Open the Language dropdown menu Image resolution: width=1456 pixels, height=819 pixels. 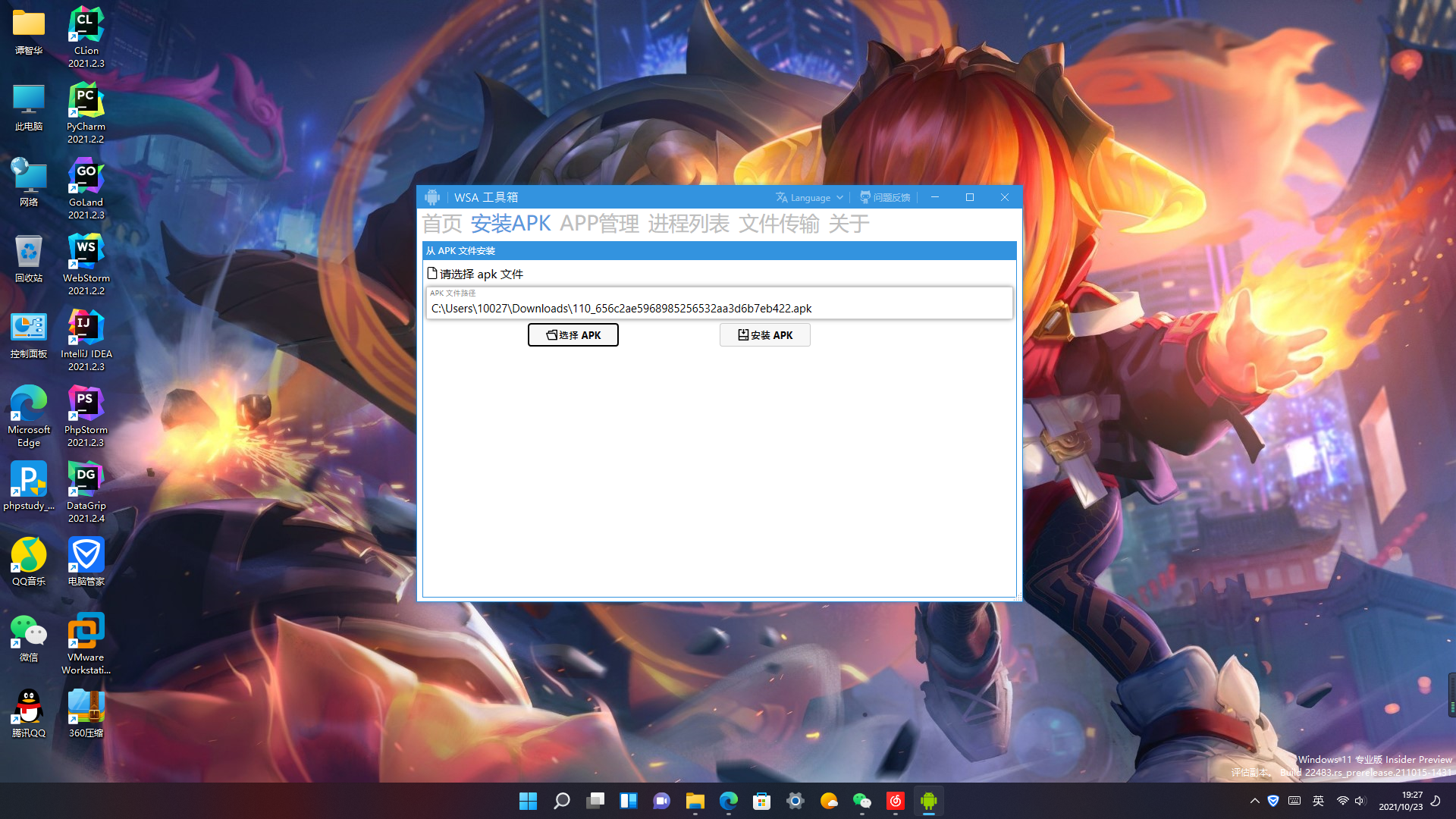(x=809, y=197)
